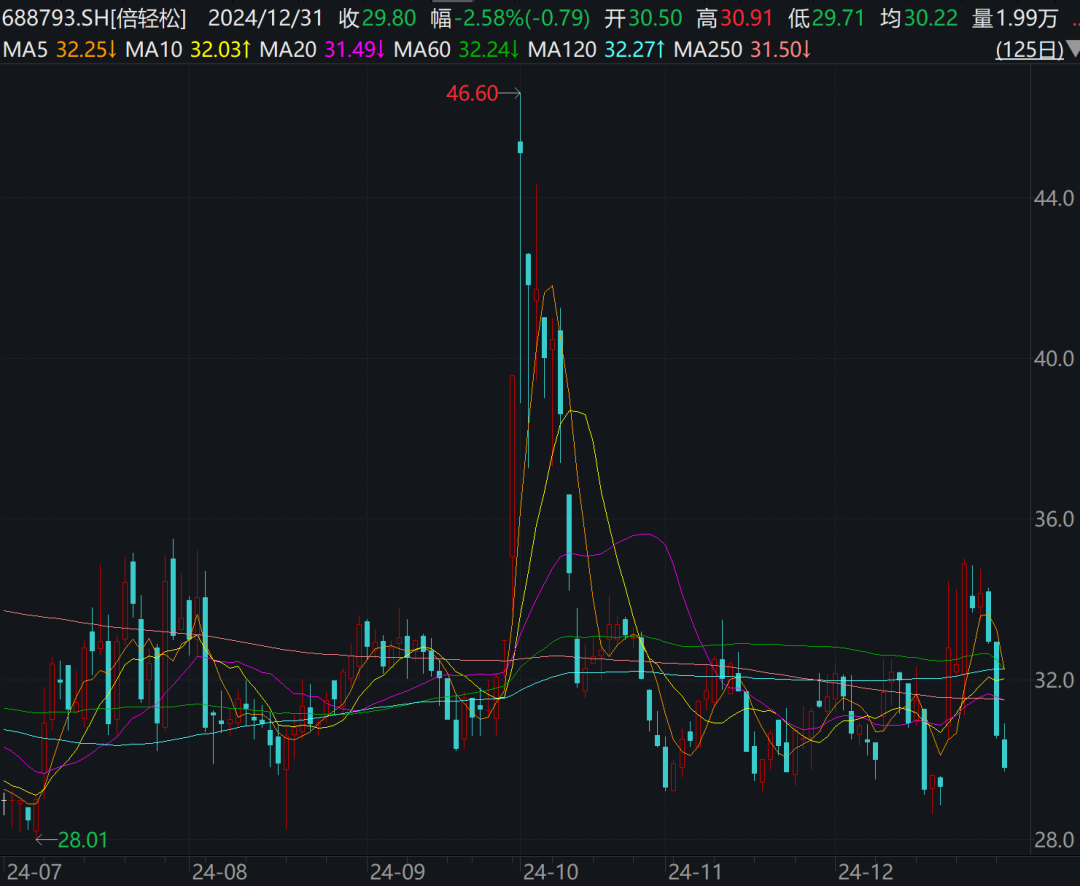Click the 24-07 date axis label
Viewport: 1080px width, 886px height.
[34, 872]
